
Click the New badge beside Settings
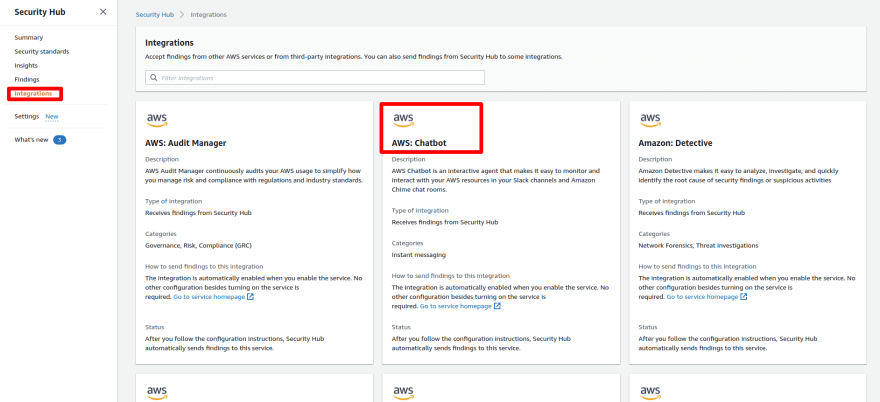click(52, 117)
